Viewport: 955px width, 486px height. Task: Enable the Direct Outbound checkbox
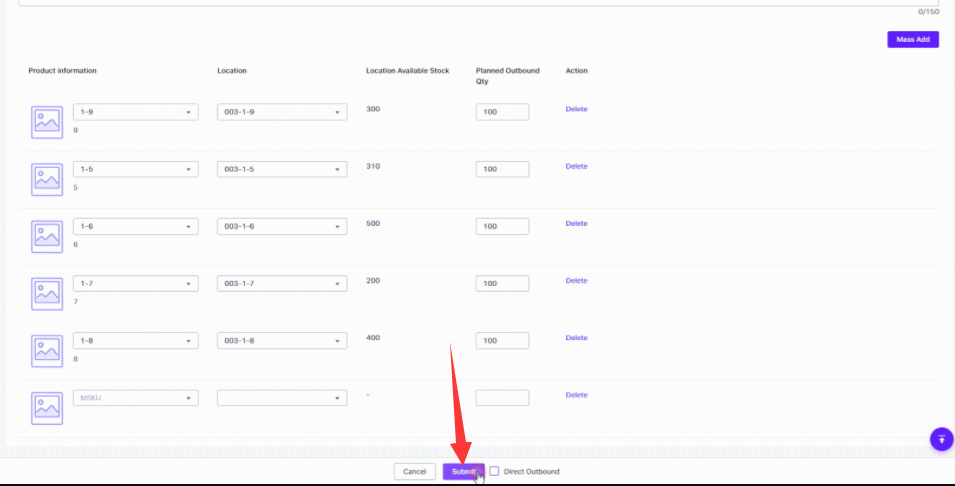[x=494, y=471]
